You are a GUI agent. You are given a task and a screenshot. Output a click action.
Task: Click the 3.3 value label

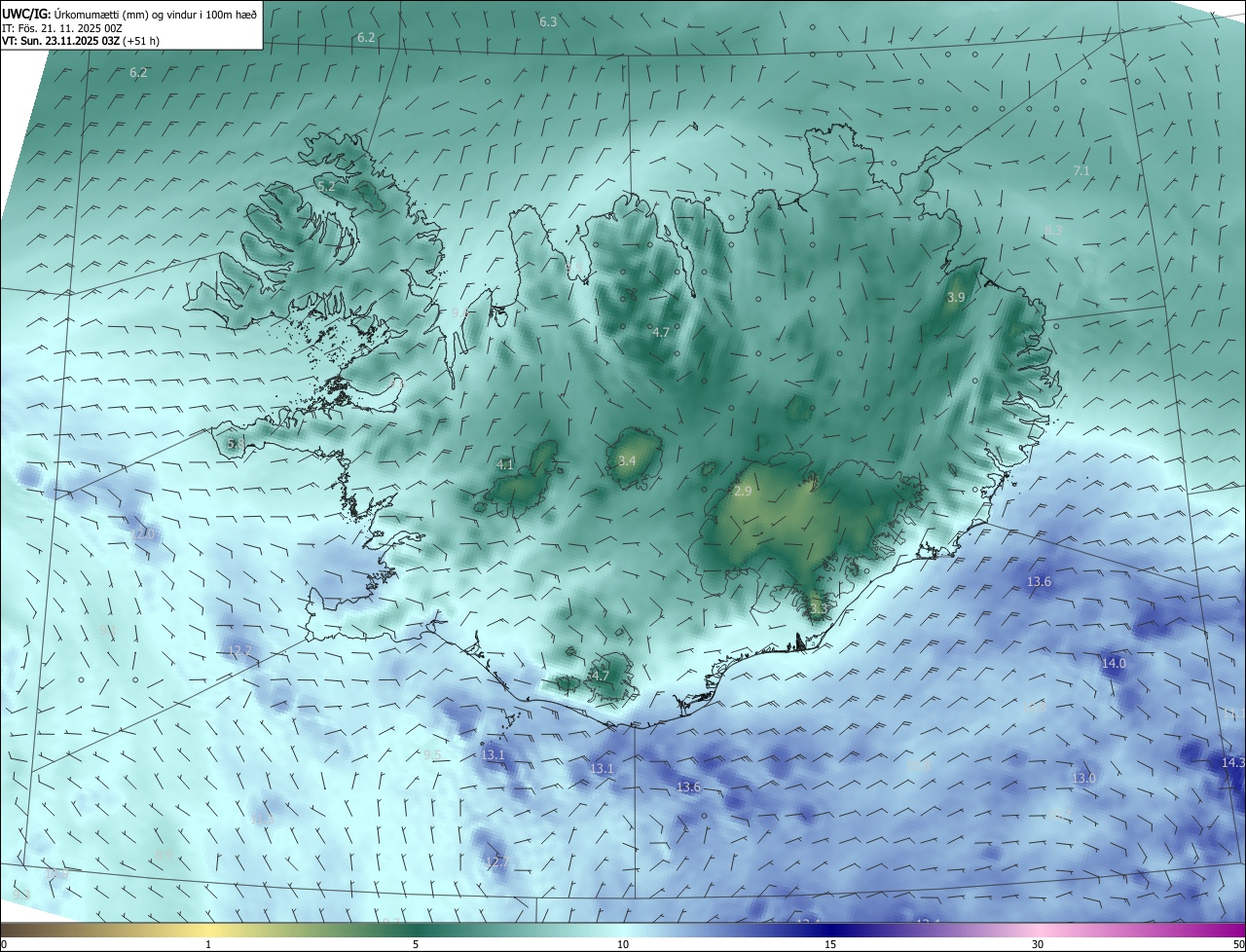pyautogui.click(x=818, y=608)
